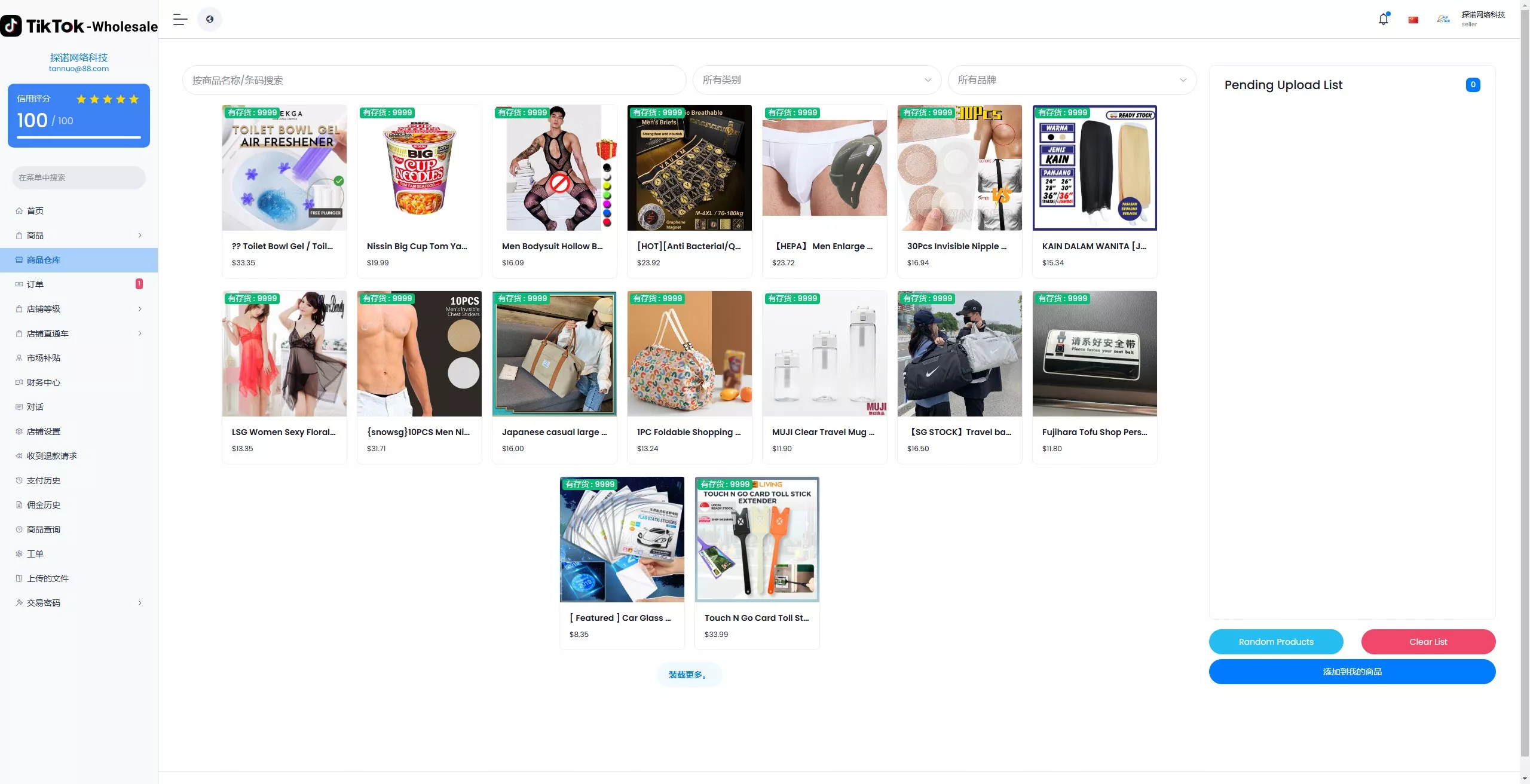Click the 装载更多 load more link

click(x=689, y=675)
